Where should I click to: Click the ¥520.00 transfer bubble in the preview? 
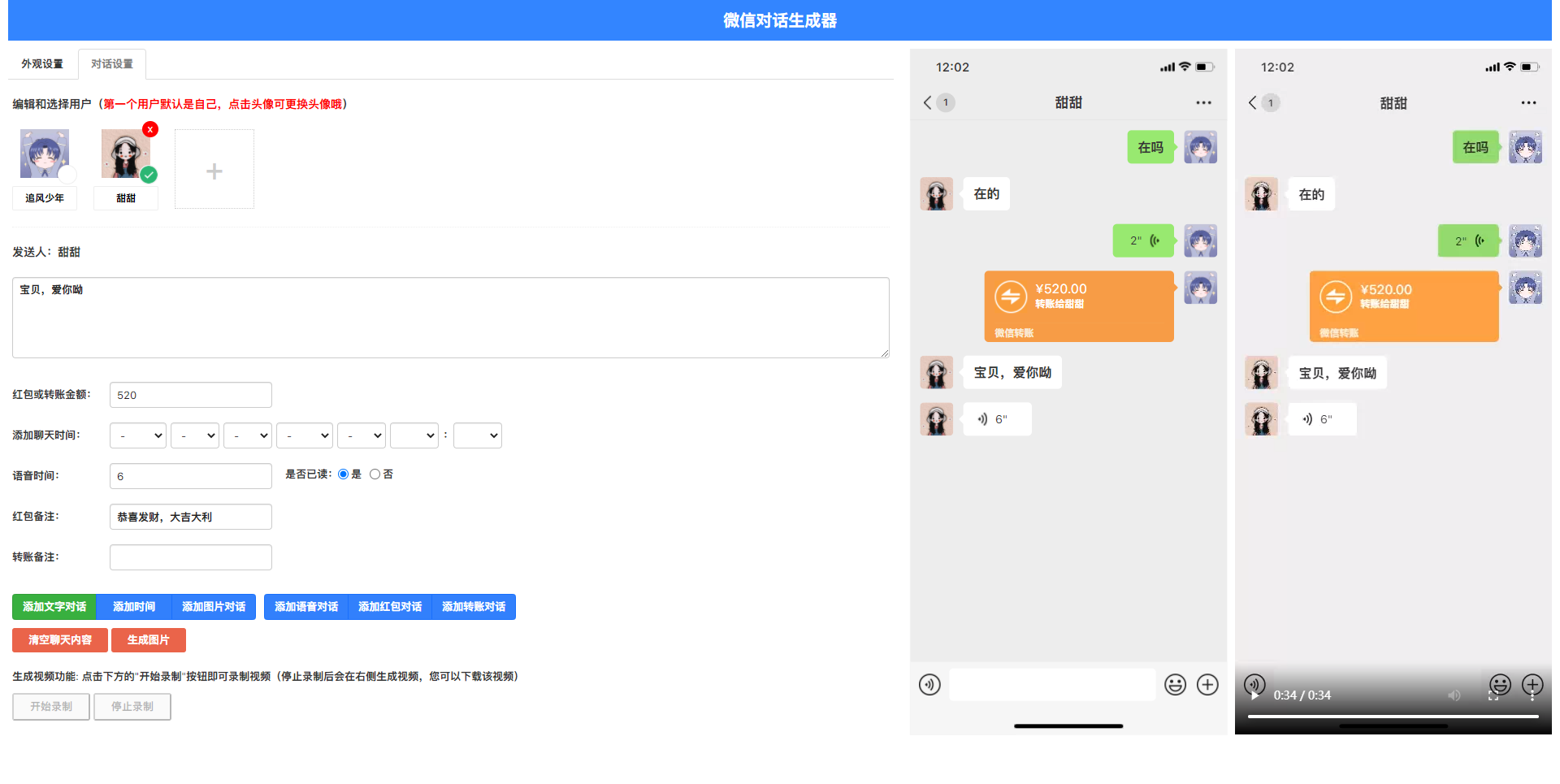(1078, 306)
